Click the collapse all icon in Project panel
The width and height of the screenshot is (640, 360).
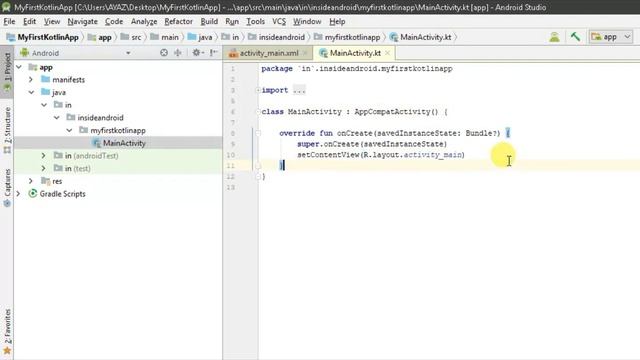pyautogui.click(x=178, y=53)
